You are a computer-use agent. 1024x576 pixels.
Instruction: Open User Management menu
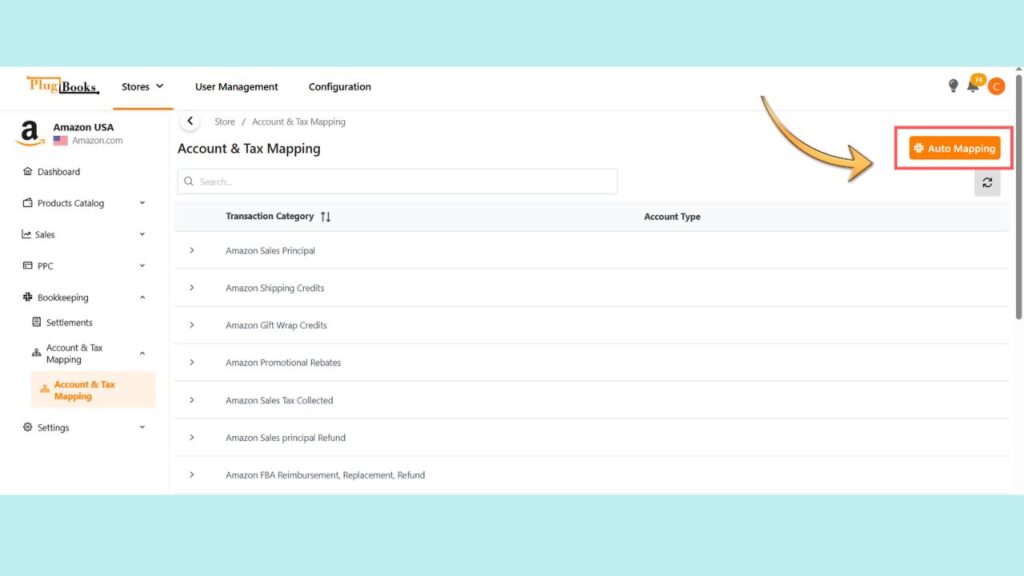click(236, 86)
